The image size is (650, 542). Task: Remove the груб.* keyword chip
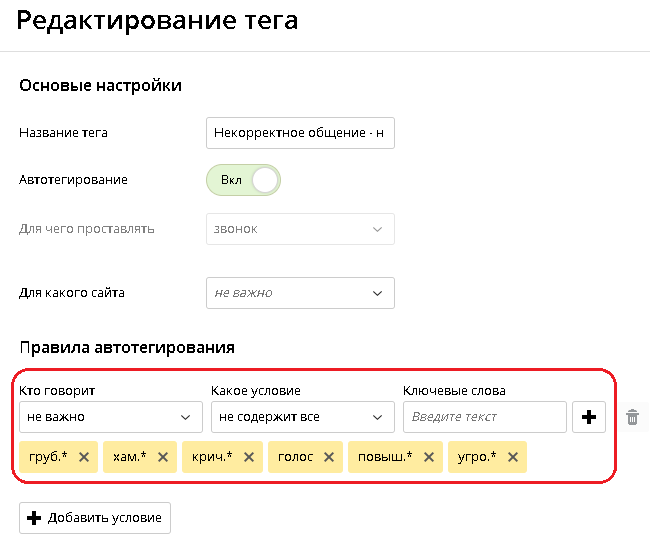[x=84, y=457]
